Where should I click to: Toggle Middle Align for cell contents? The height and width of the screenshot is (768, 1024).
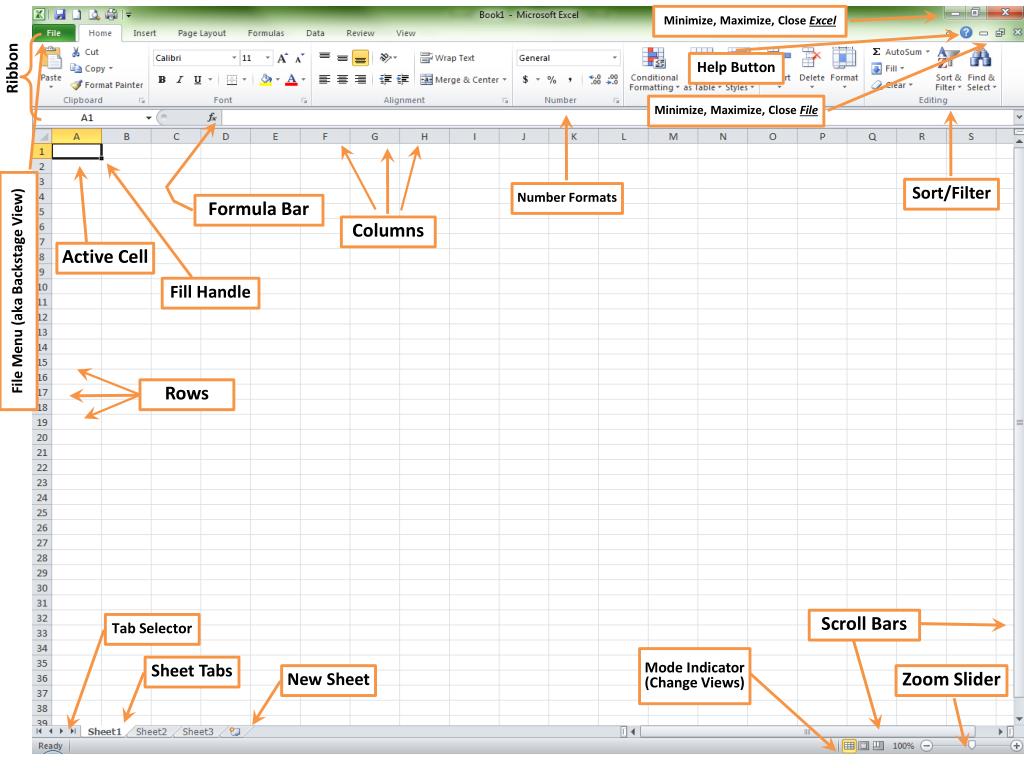tap(342, 57)
